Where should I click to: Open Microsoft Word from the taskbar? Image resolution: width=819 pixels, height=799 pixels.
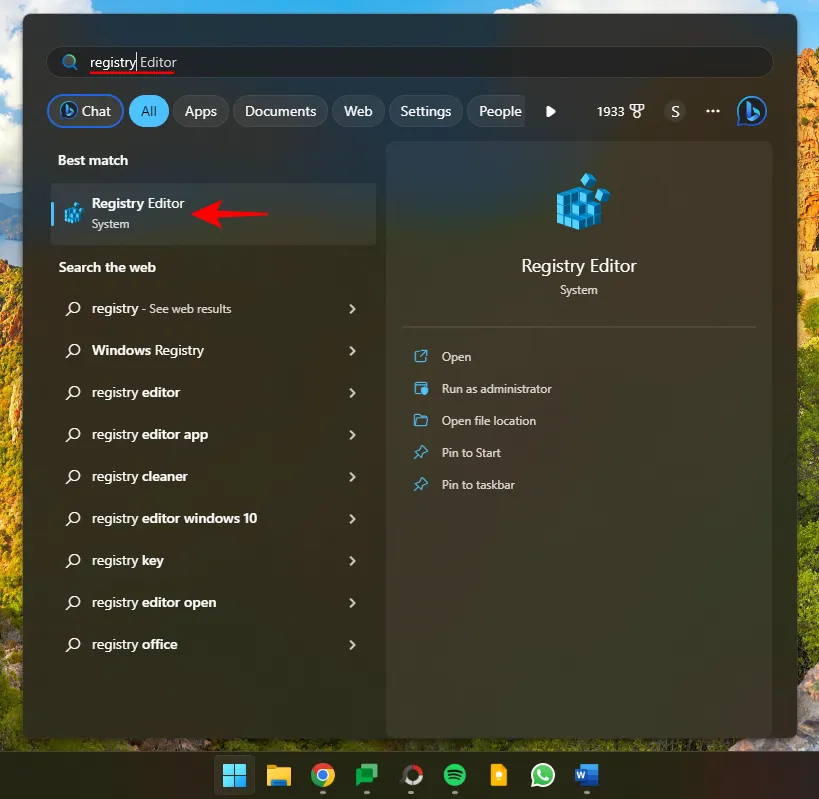(x=587, y=775)
